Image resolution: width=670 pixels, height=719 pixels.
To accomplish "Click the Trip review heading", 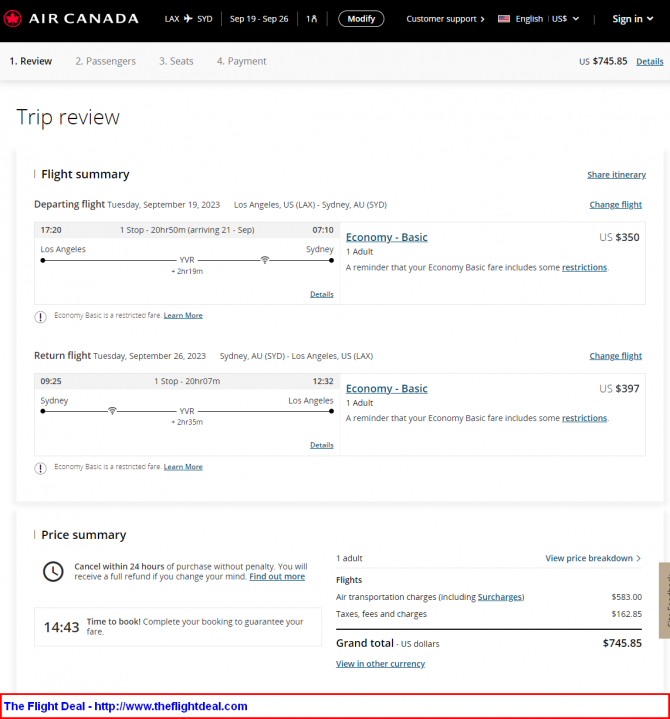I will pyautogui.click(x=68, y=117).
